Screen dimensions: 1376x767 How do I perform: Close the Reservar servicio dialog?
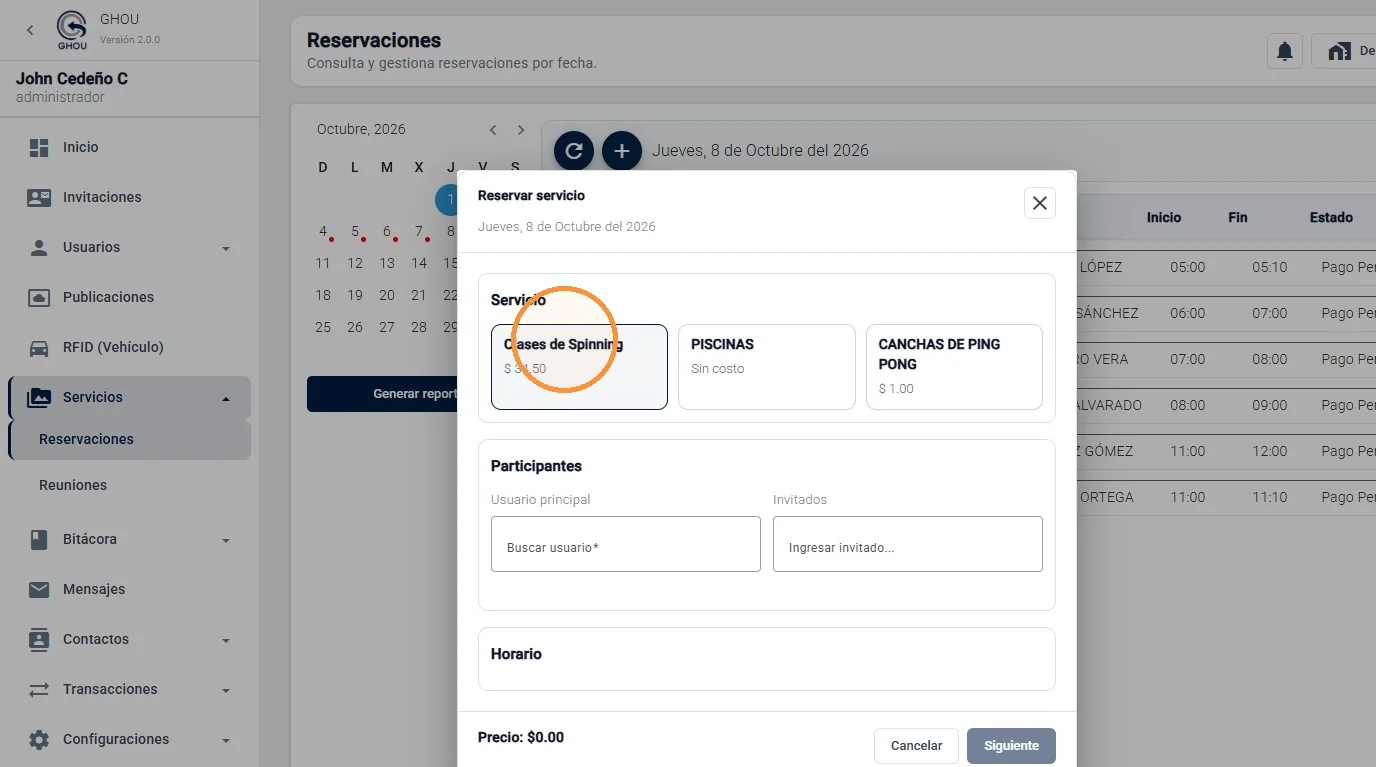(1040, 203)
